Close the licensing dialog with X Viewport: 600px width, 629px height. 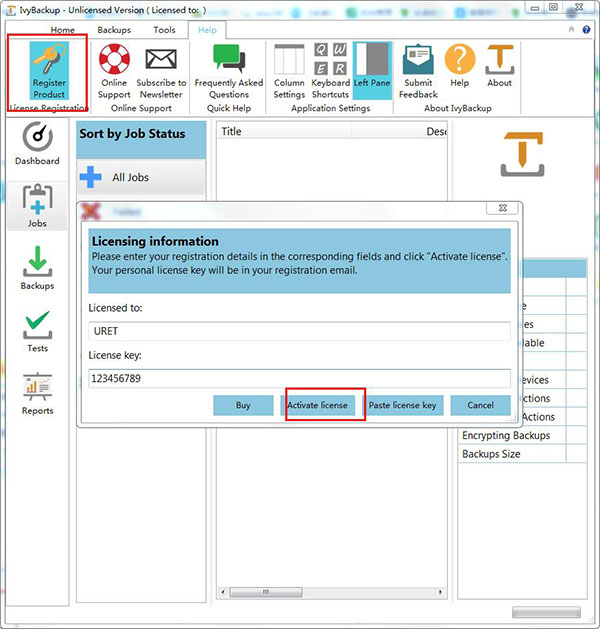(502, 207)
